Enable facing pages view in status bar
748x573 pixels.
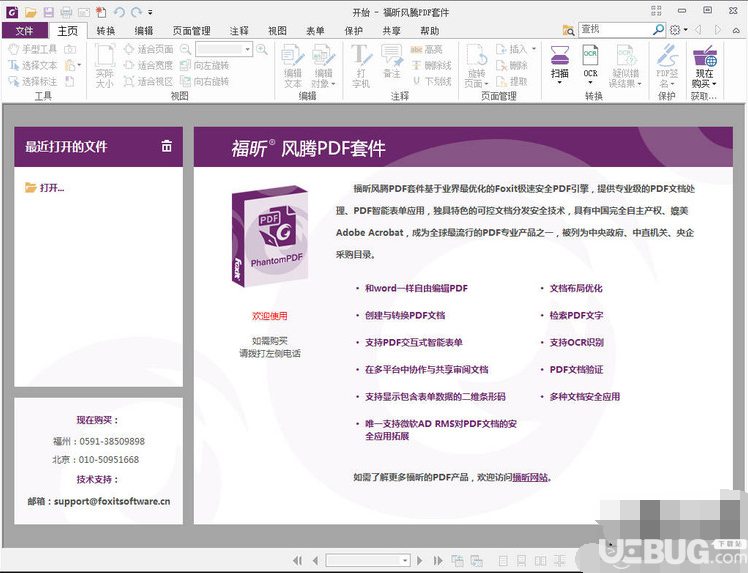540,561
